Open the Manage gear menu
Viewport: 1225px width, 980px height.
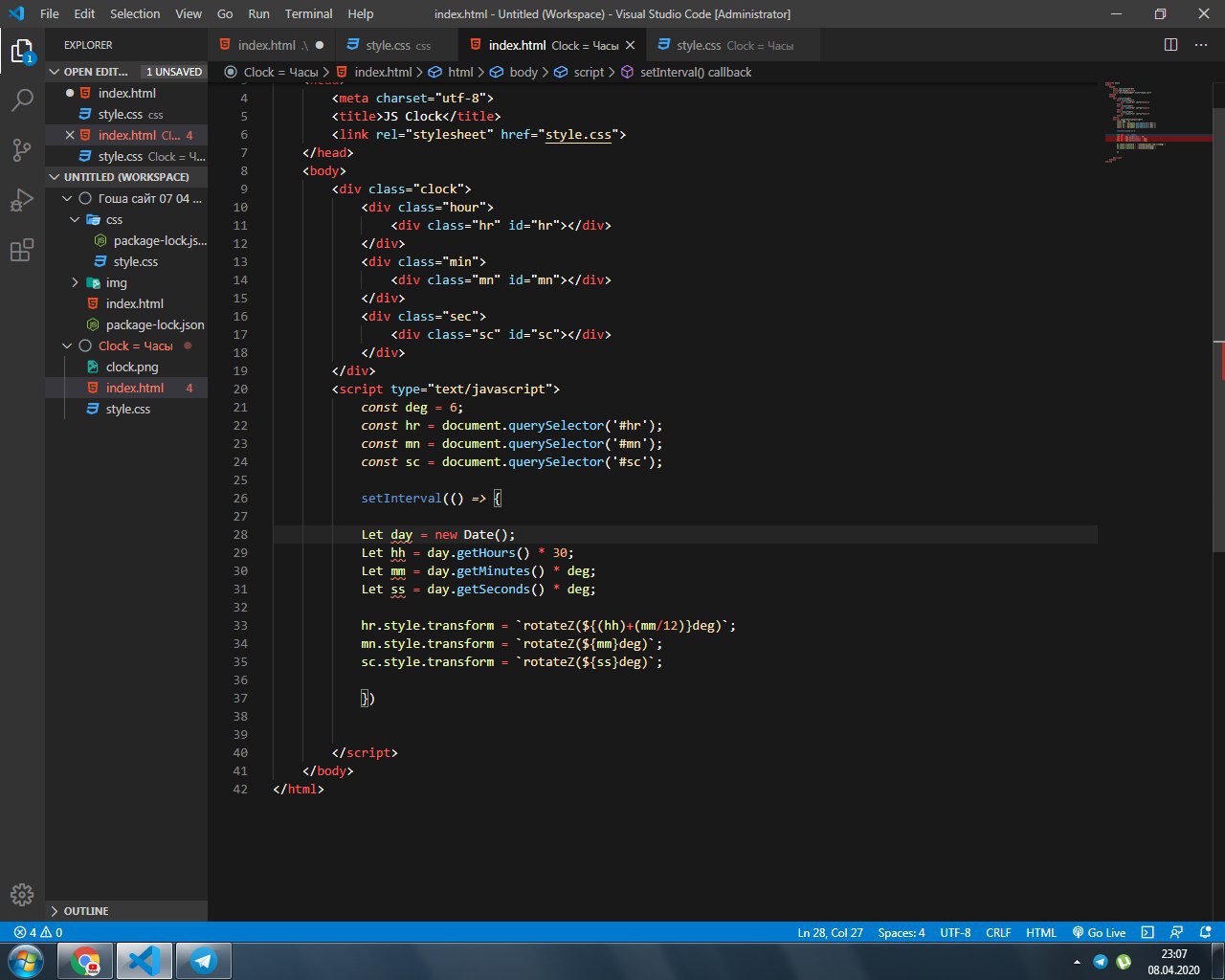(22, 894)
